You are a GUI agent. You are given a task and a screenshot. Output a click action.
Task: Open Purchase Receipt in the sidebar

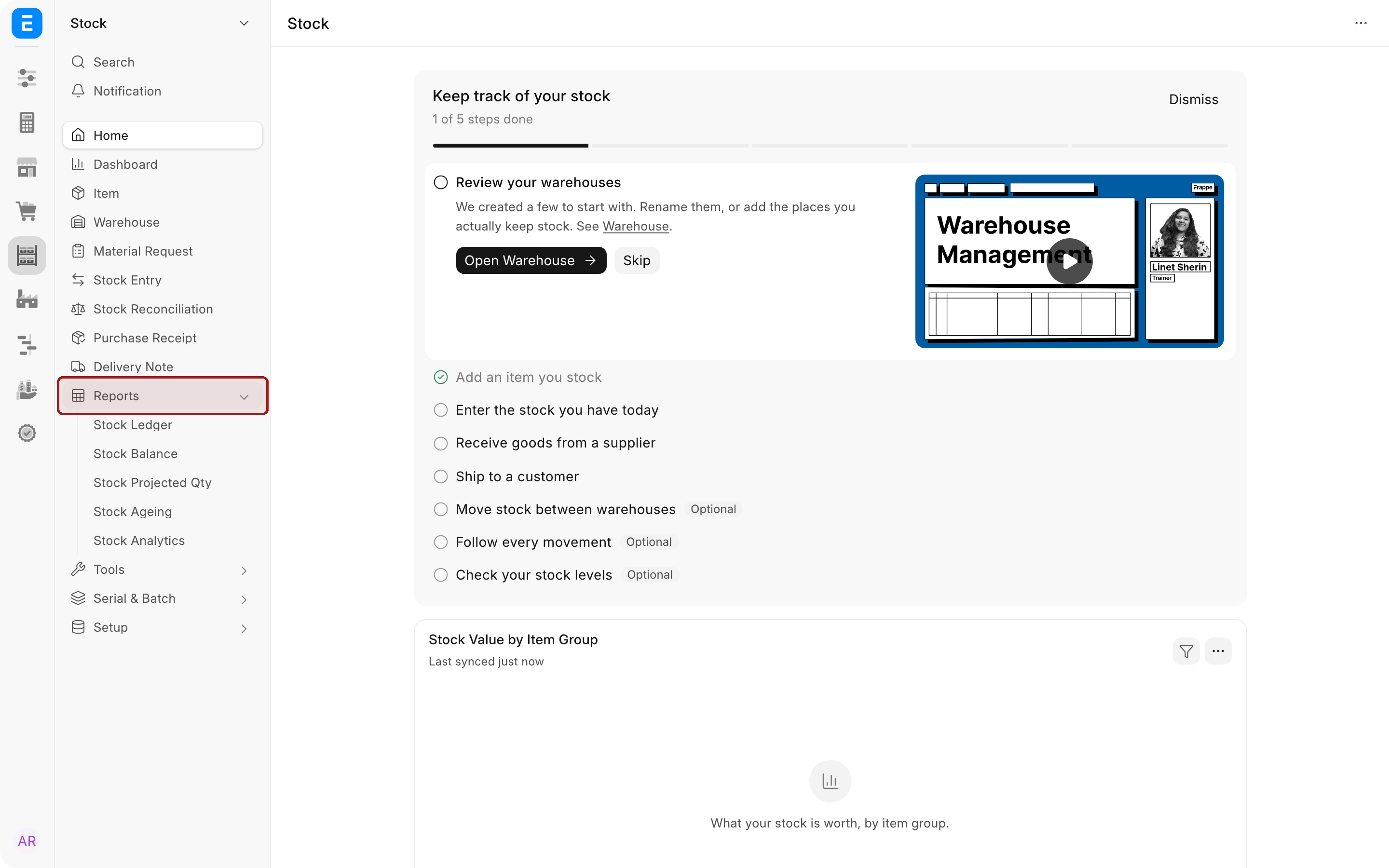point(162,338)
